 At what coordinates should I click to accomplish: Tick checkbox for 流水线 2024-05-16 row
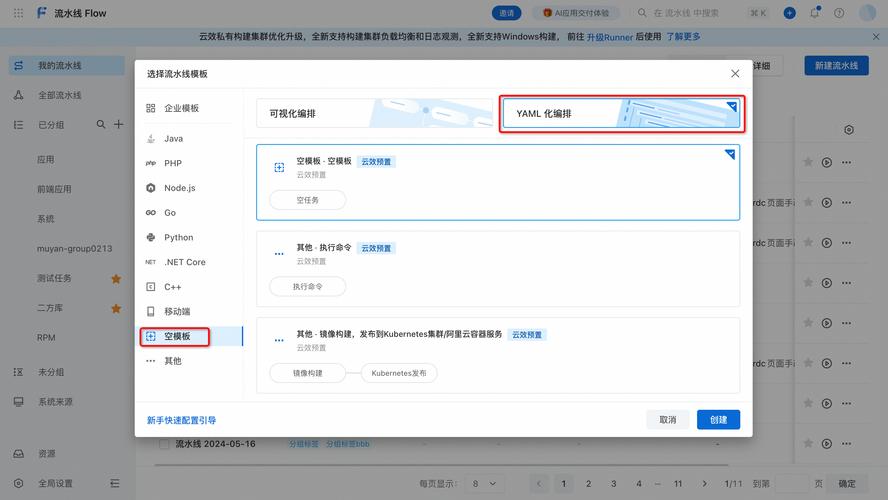[x=164, y=444]
